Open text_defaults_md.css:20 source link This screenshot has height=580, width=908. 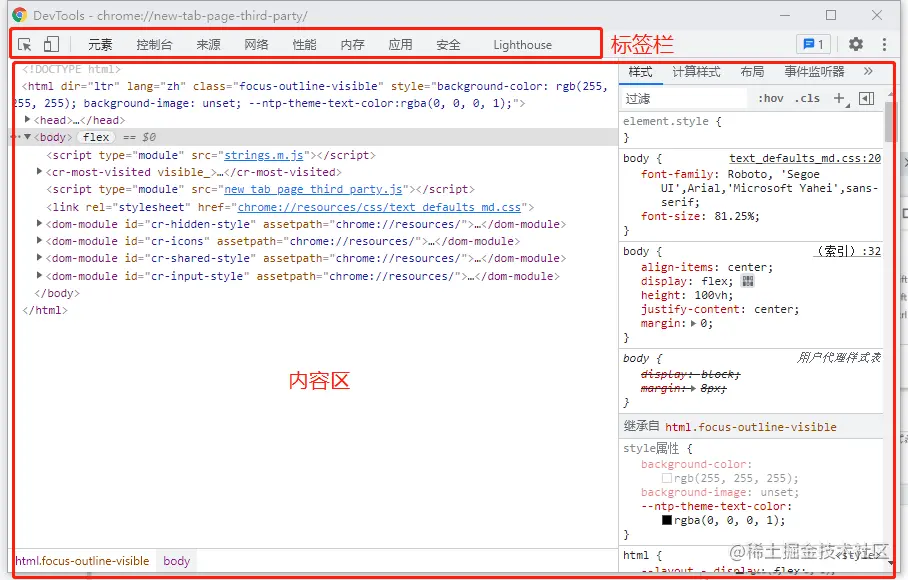[x=805, y=158]
